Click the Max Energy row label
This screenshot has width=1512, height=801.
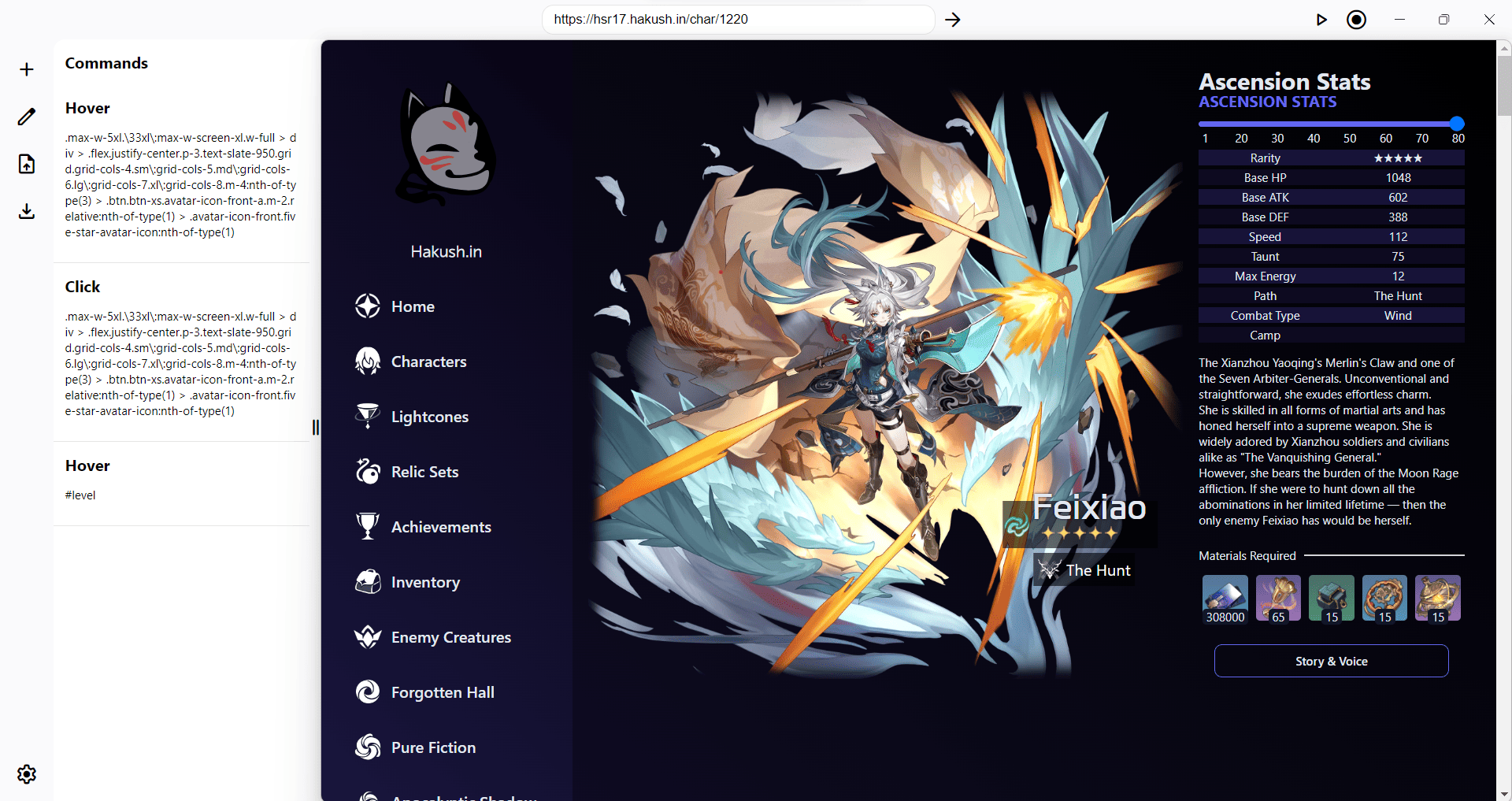pyautogui.click(x=1266, y=276)
